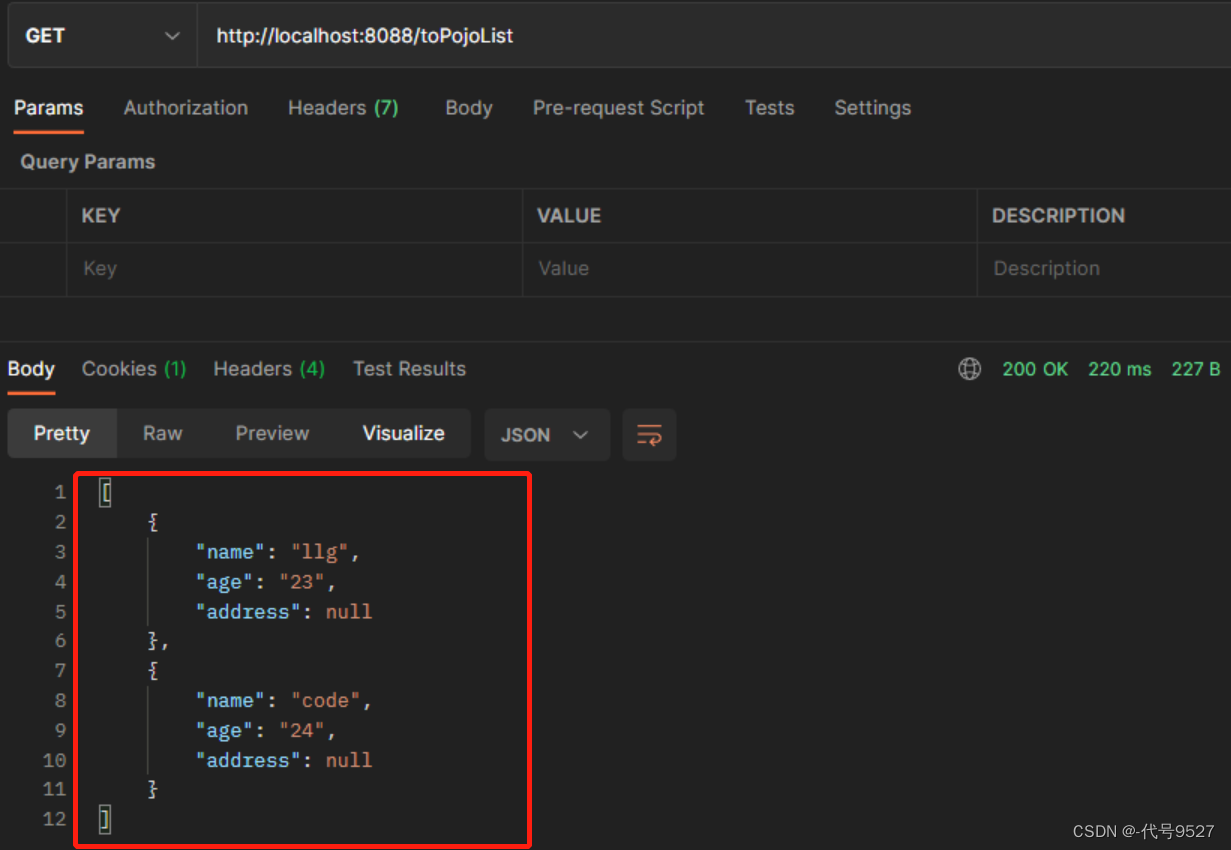The width and height of the screenshot is (1231, 850).
Task: Click the Description input cell
Action: pos(1104,269)
